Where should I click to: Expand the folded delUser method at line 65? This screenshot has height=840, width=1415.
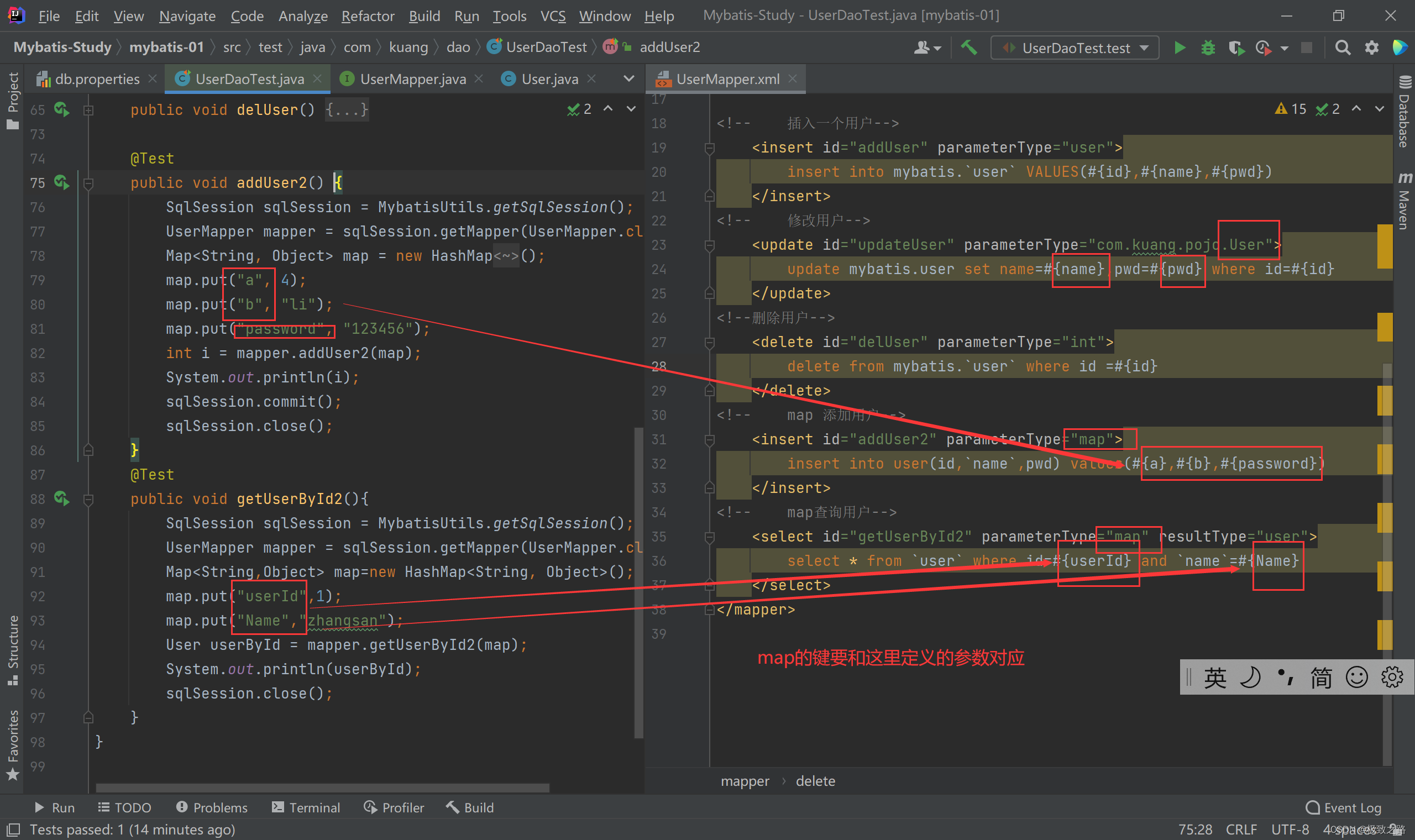tap(88, 110)
